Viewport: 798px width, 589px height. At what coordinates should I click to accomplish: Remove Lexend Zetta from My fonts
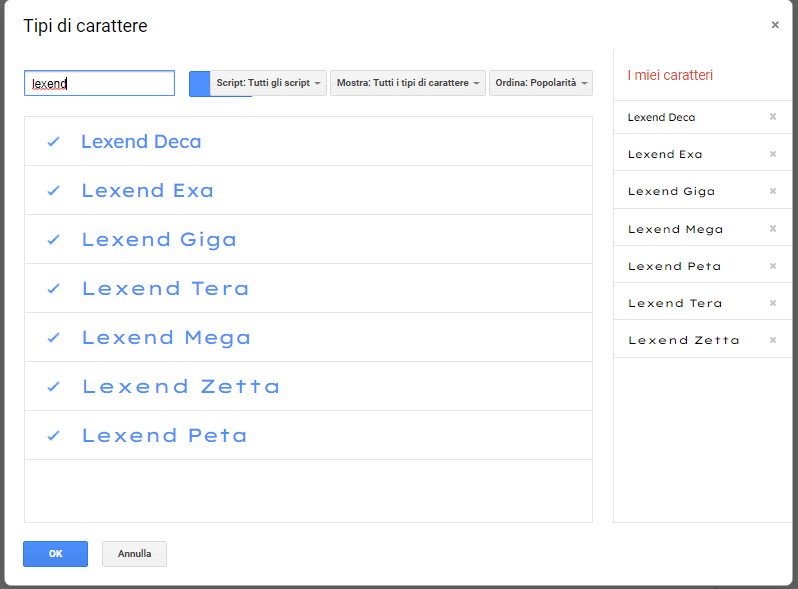772,340
